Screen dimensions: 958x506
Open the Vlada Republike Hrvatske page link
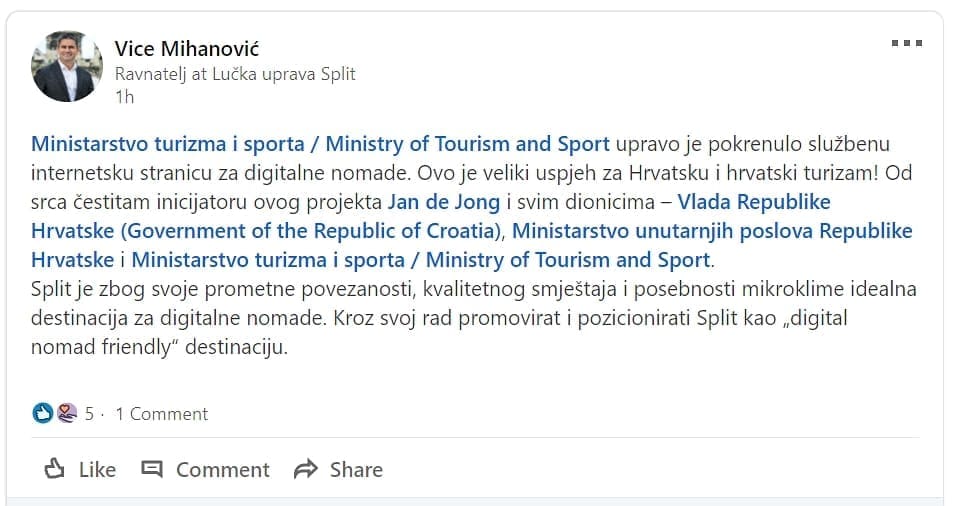point(754,202)
